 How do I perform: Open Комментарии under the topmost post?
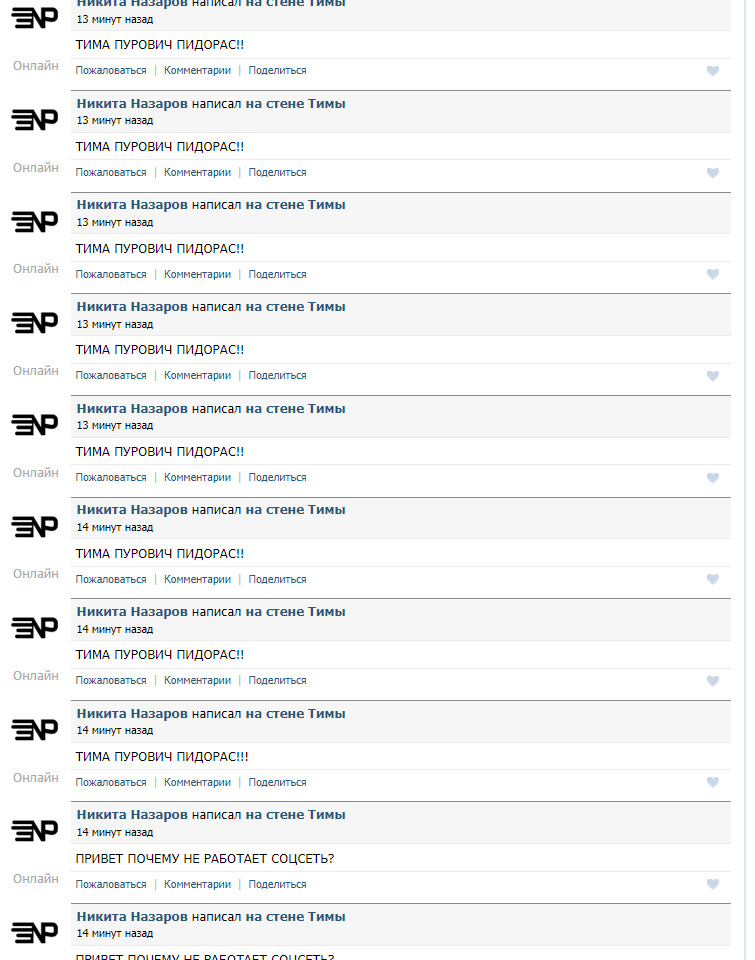[x=197, y=71]
